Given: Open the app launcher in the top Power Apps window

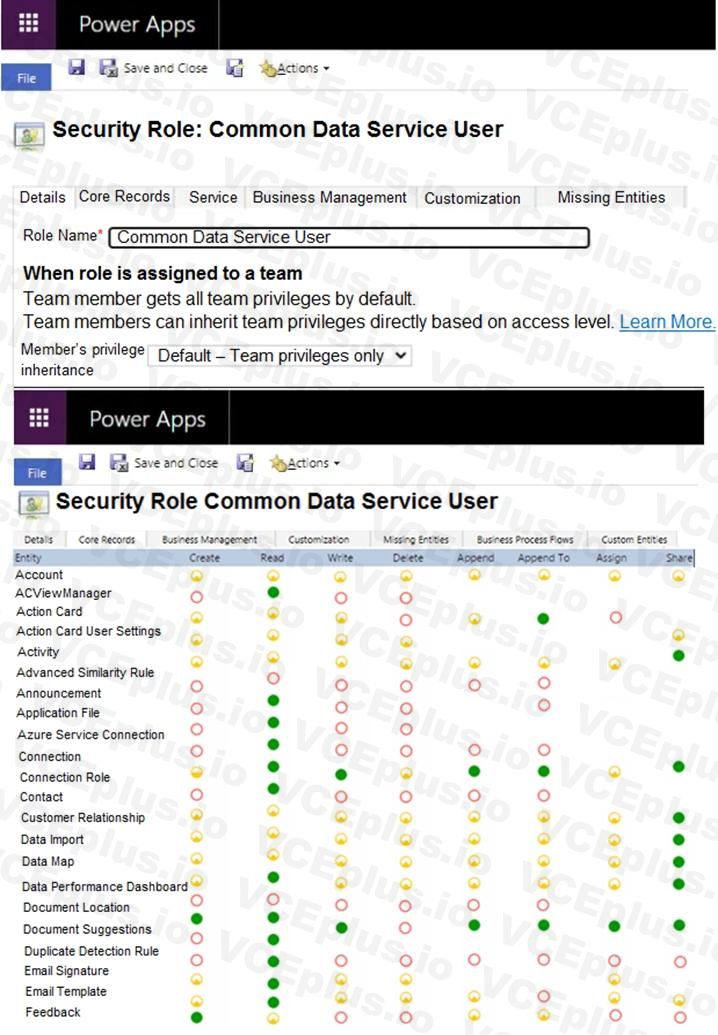Looking at the screenshot, I should pos(28,23).
